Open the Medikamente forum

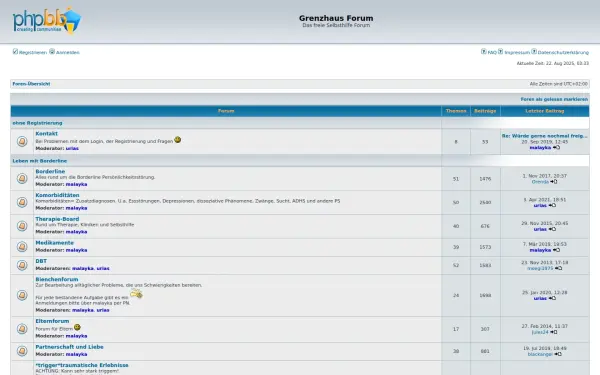(x=55, y=243)
